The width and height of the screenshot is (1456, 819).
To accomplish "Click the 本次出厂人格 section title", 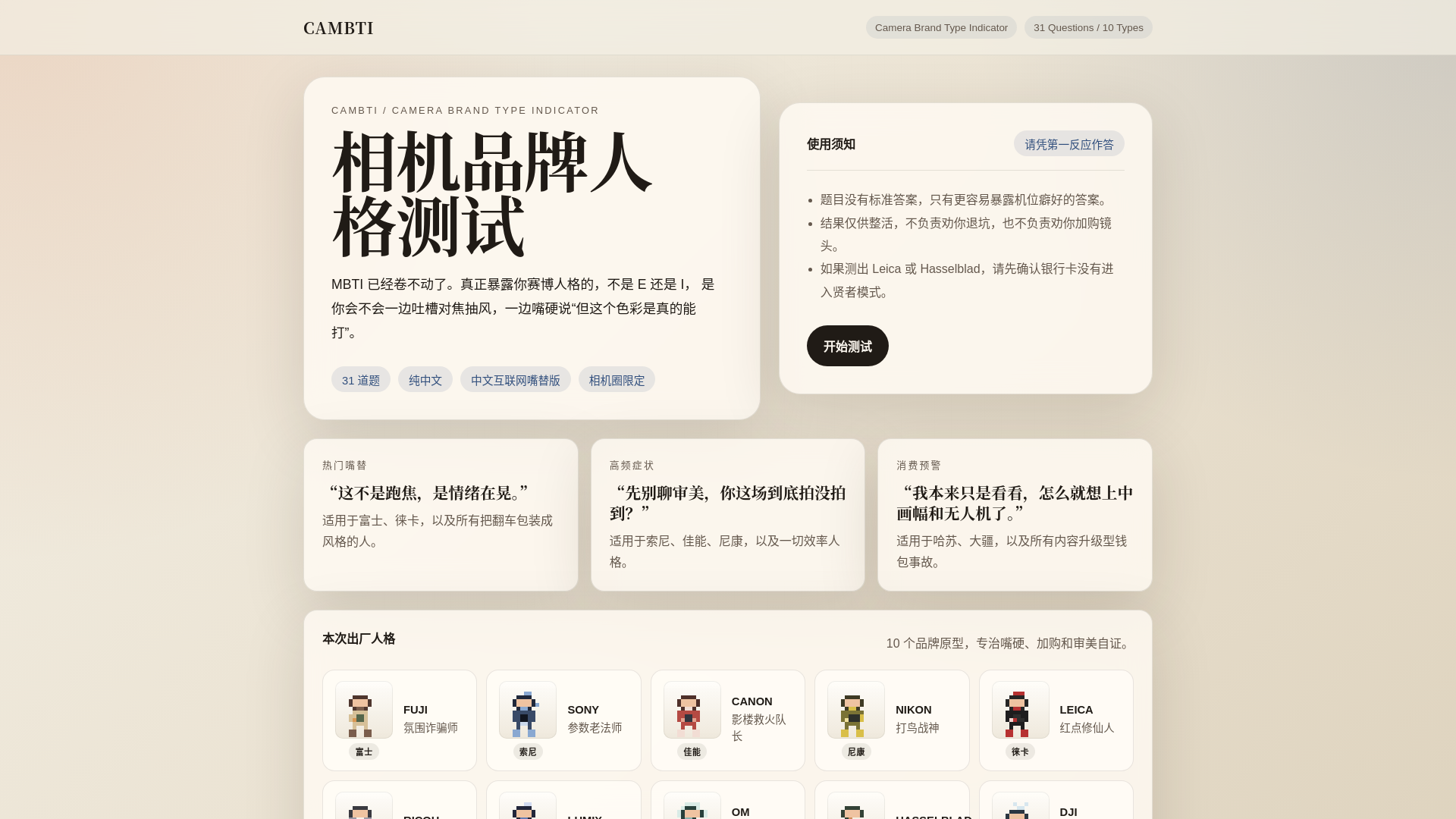I will tap(359, 639).
